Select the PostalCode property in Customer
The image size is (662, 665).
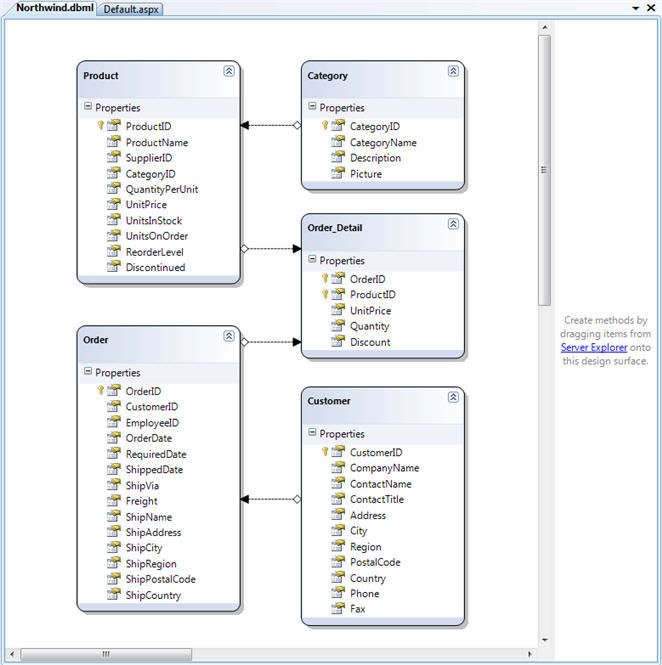tap(375, 562)
